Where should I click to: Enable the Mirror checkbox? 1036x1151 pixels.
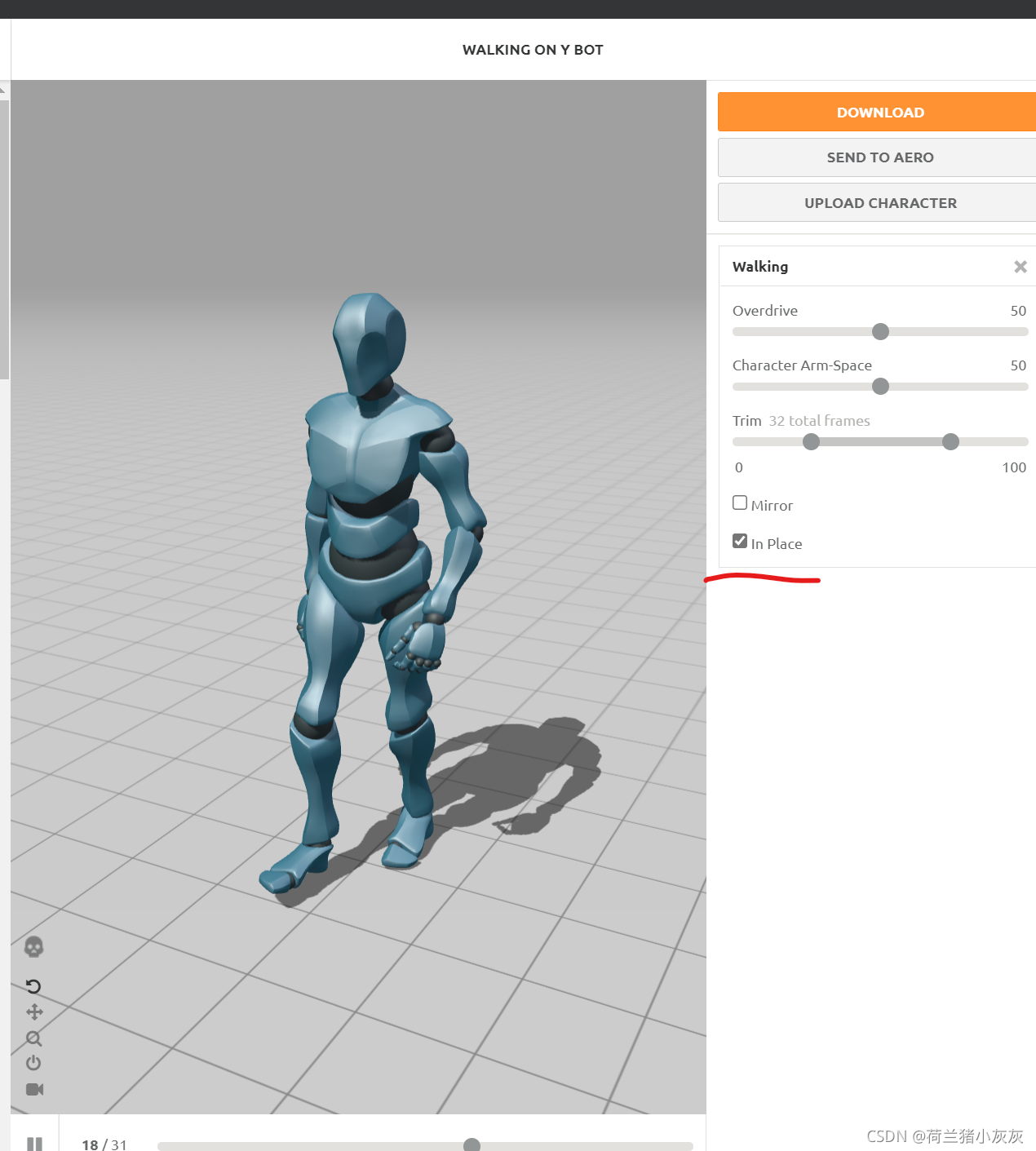click(x=740, y=502)
